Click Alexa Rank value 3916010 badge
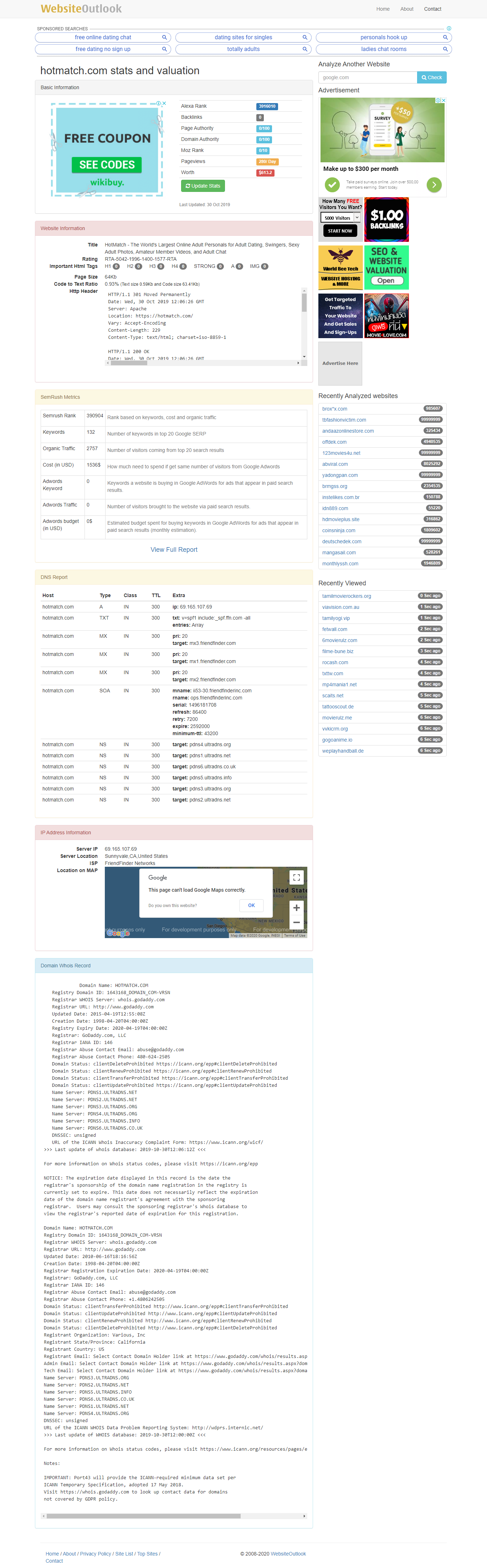Image resolution: width=487 pixels, height=1568 pixels. pos(267,107)
